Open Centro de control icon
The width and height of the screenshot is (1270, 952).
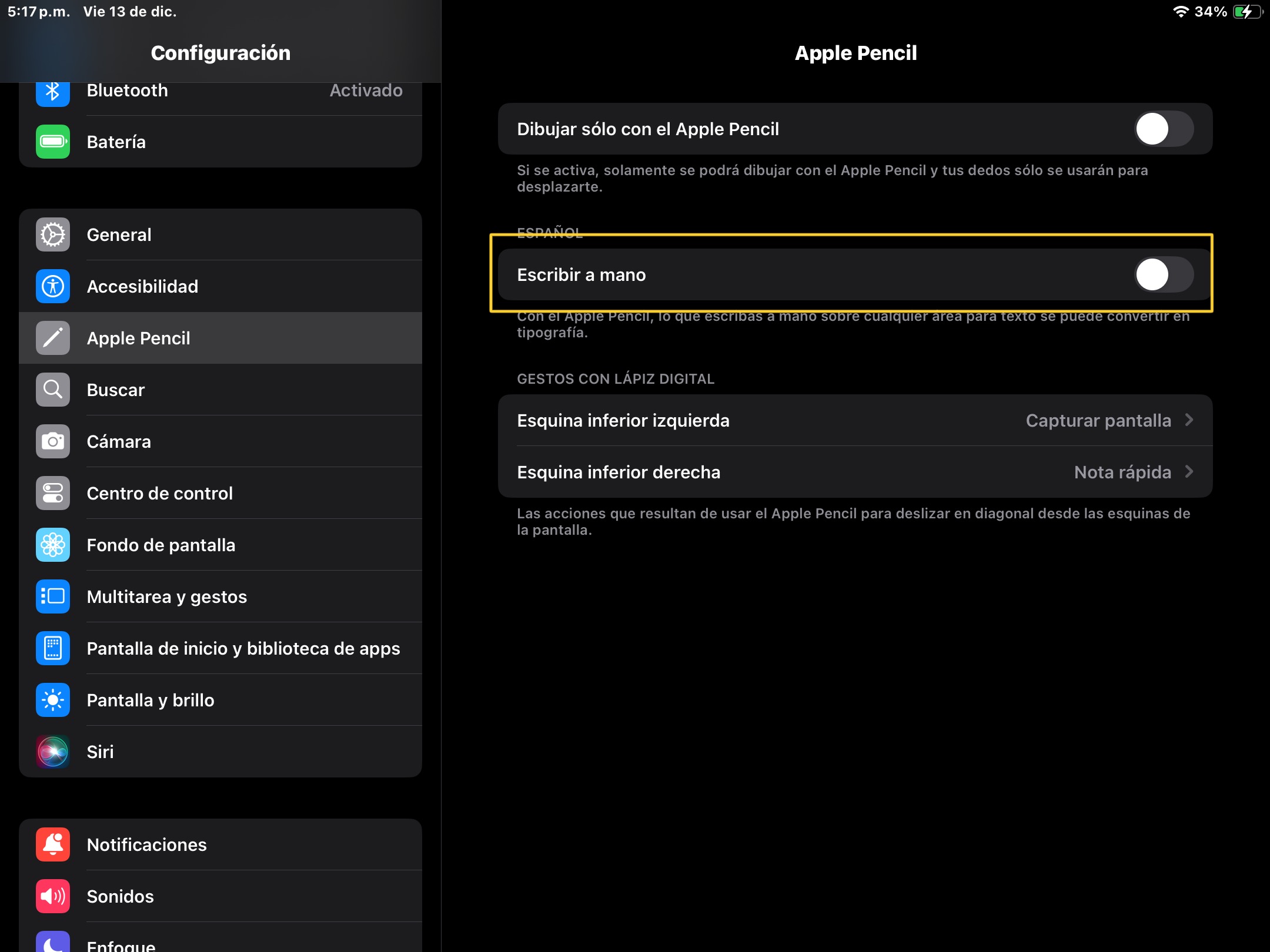[x=53, y=493]
